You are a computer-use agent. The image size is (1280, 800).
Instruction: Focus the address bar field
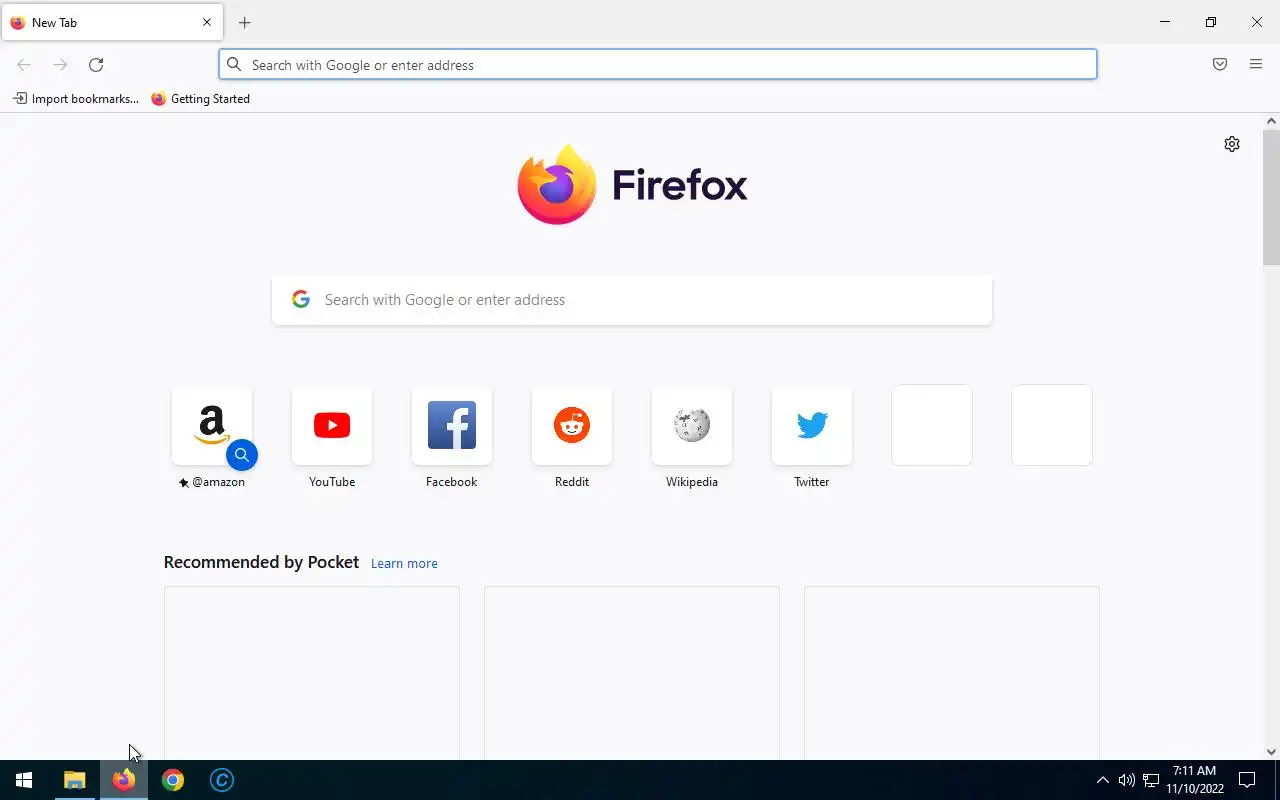click(658, 65)
